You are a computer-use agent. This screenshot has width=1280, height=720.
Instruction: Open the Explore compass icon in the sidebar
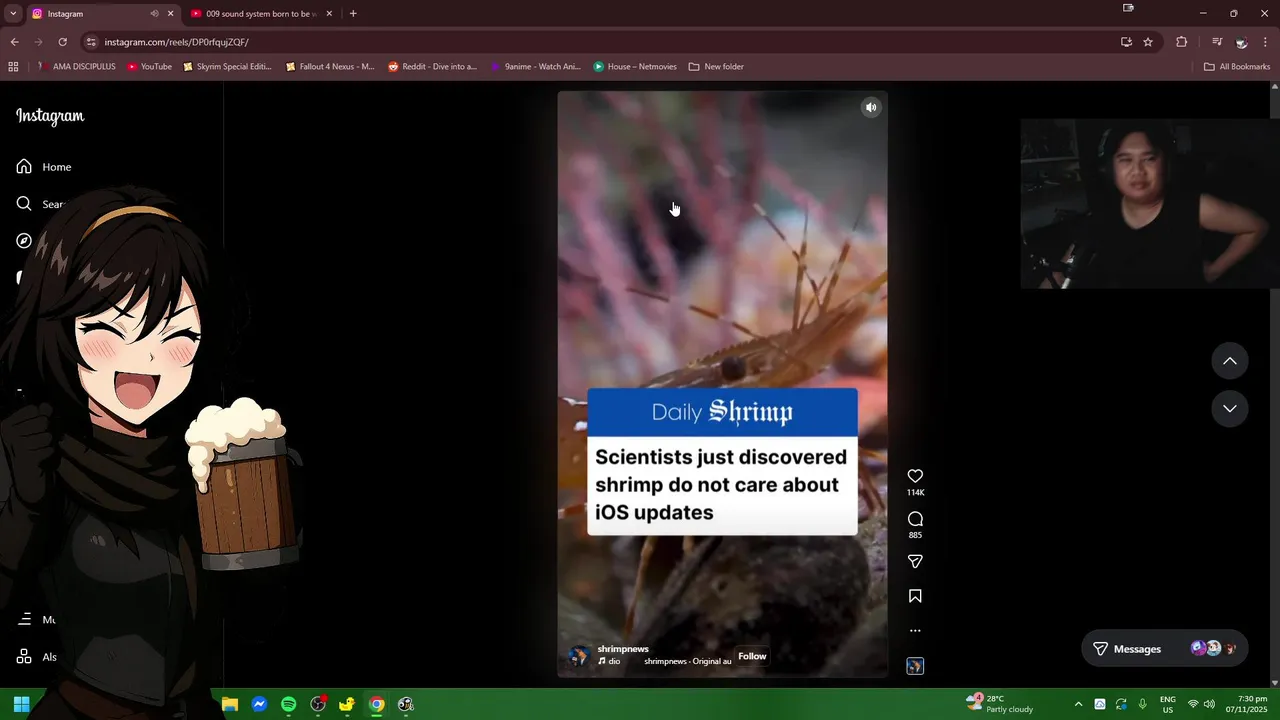(24, 241)
